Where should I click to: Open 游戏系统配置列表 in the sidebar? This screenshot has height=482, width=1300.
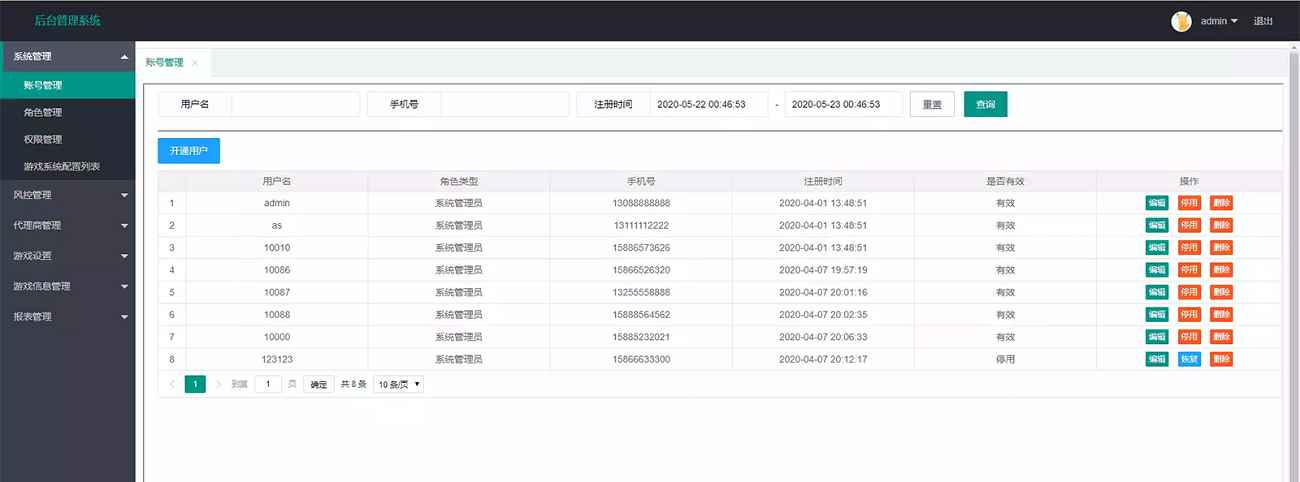(62, 166)
